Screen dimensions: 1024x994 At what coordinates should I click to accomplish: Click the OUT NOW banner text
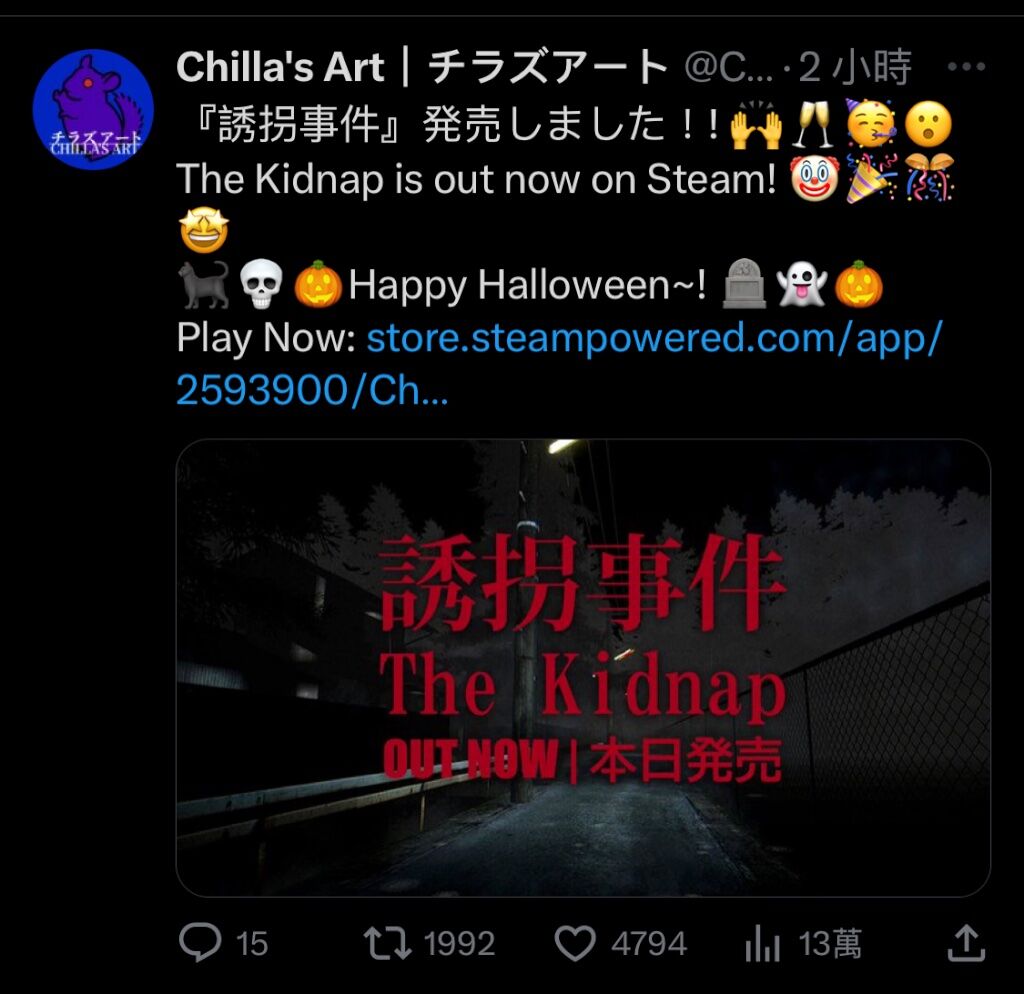click(x=471, y=759)
